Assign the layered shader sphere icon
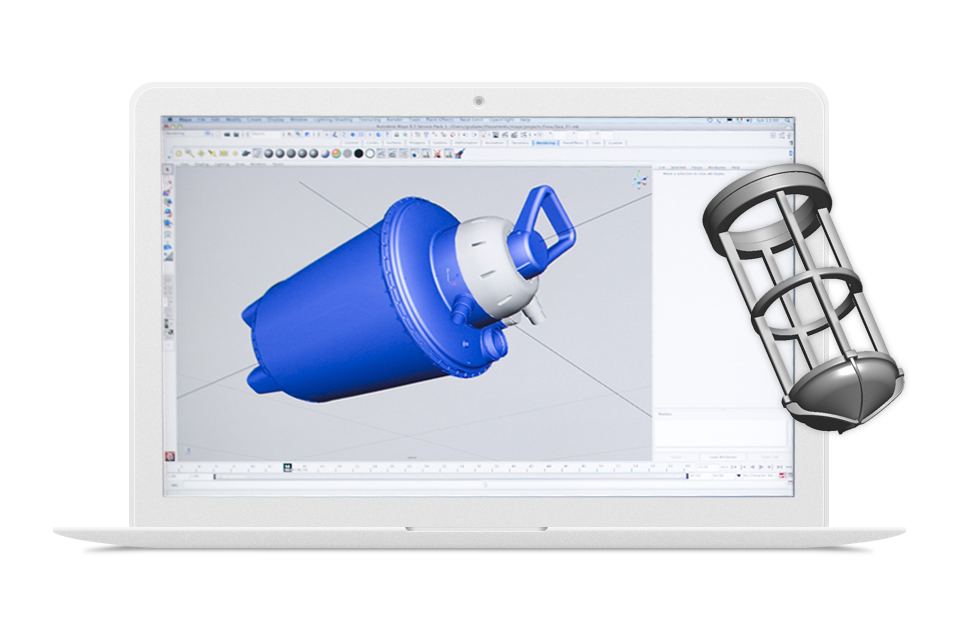960x640 pixels. tap(325, 153)
